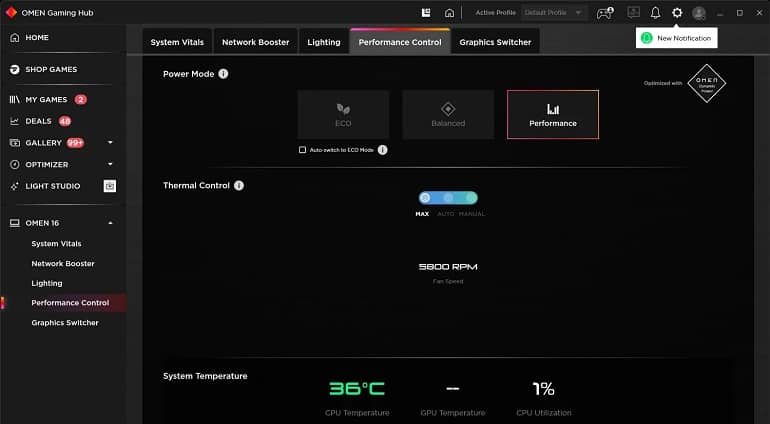Click the New Notification popup
The width and height of the screenshot is (770, 424).
(x=676, y=38)
